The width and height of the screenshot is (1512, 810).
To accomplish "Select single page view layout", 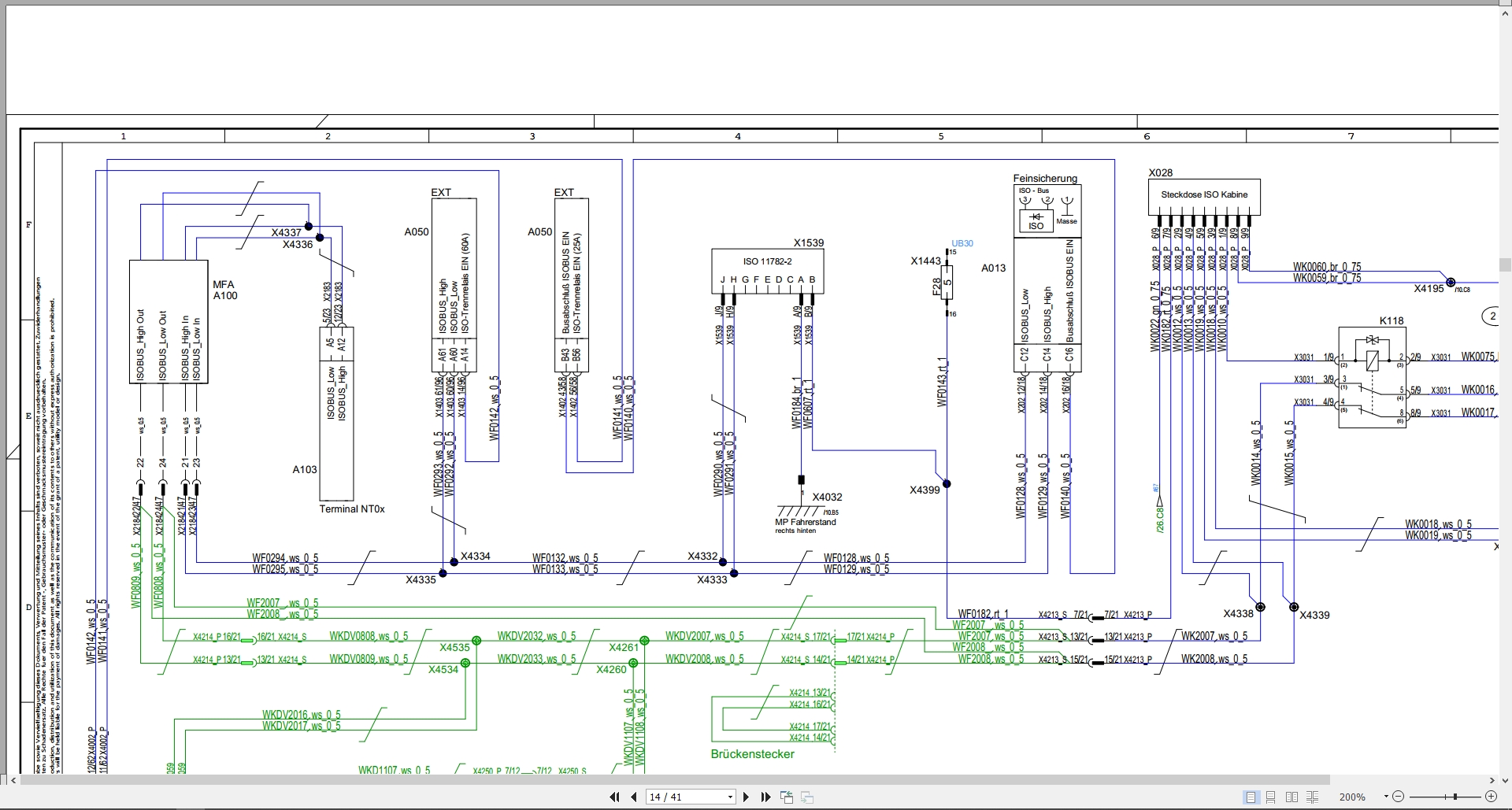I will tap(1251, 797).
